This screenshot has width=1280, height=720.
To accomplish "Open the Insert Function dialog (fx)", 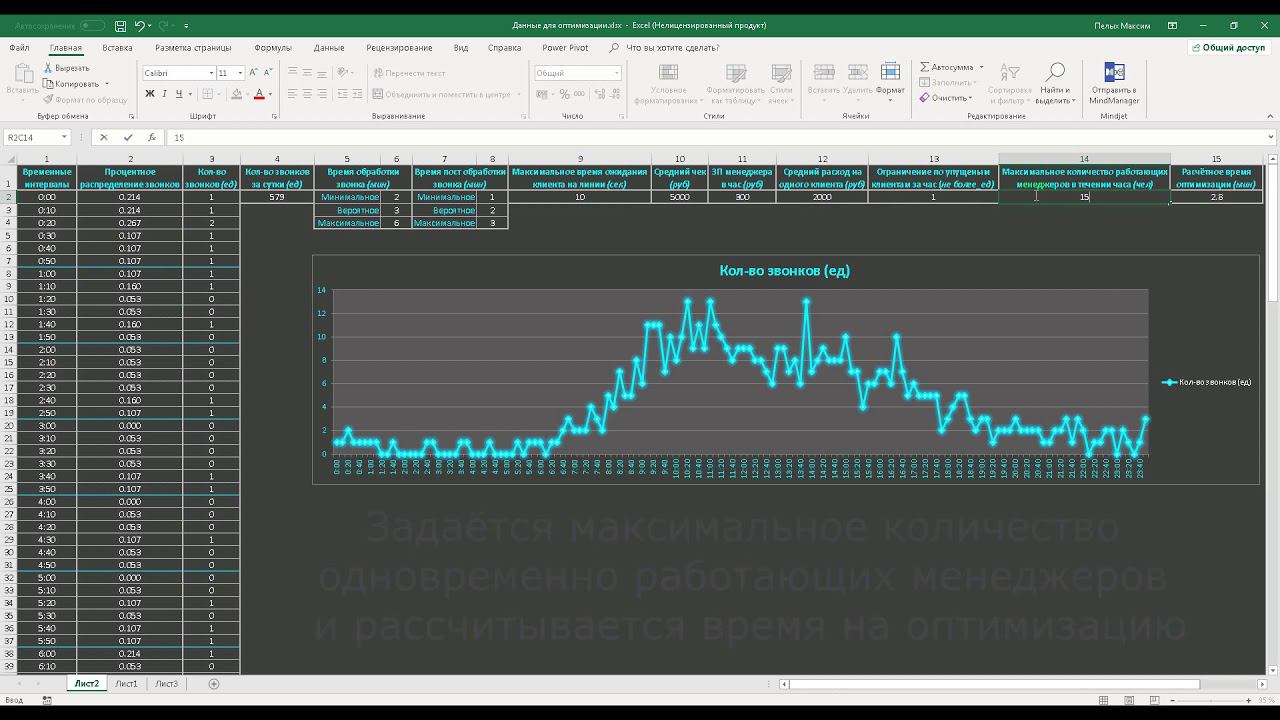I will (152, 138).
